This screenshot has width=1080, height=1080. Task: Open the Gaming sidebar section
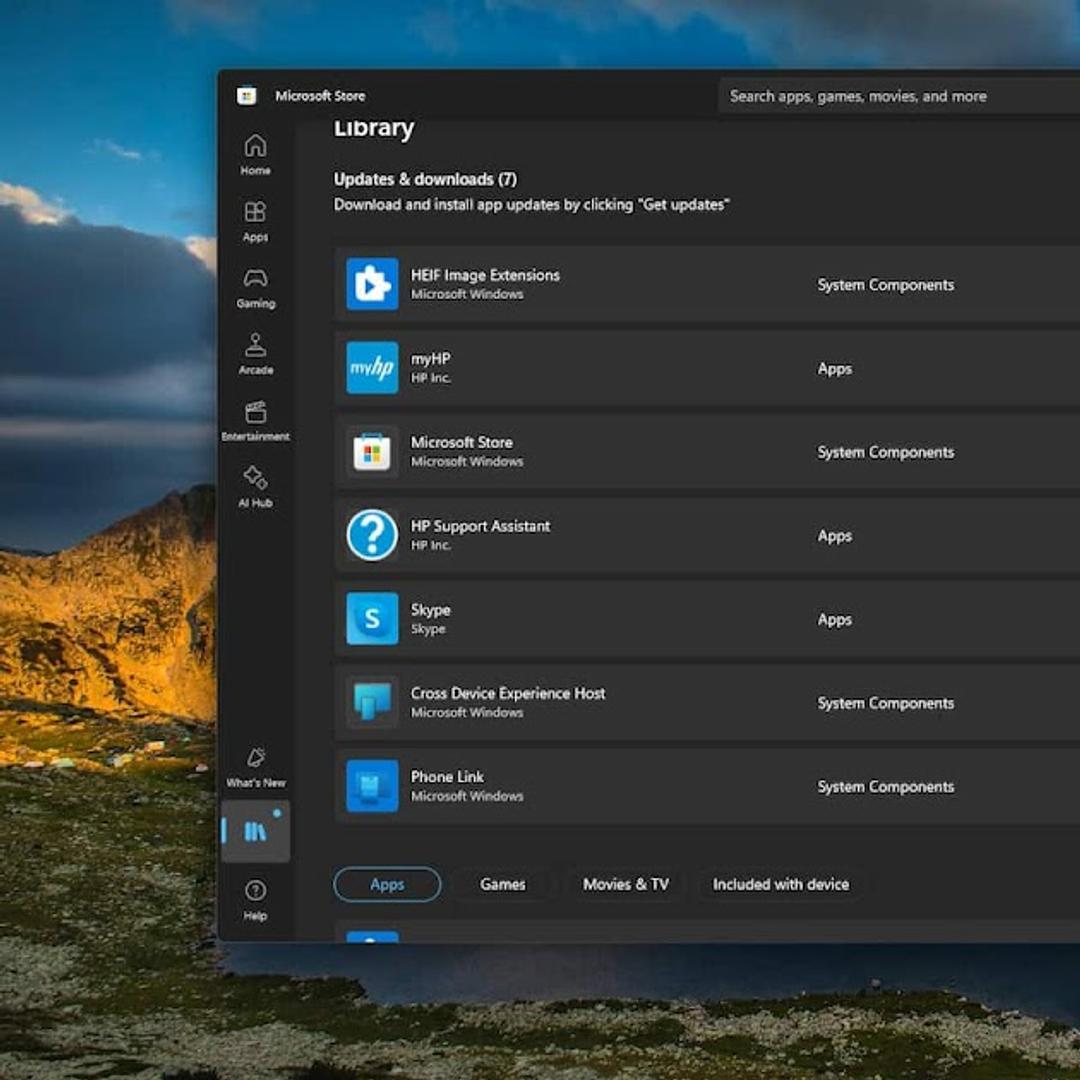coord(255,287)
